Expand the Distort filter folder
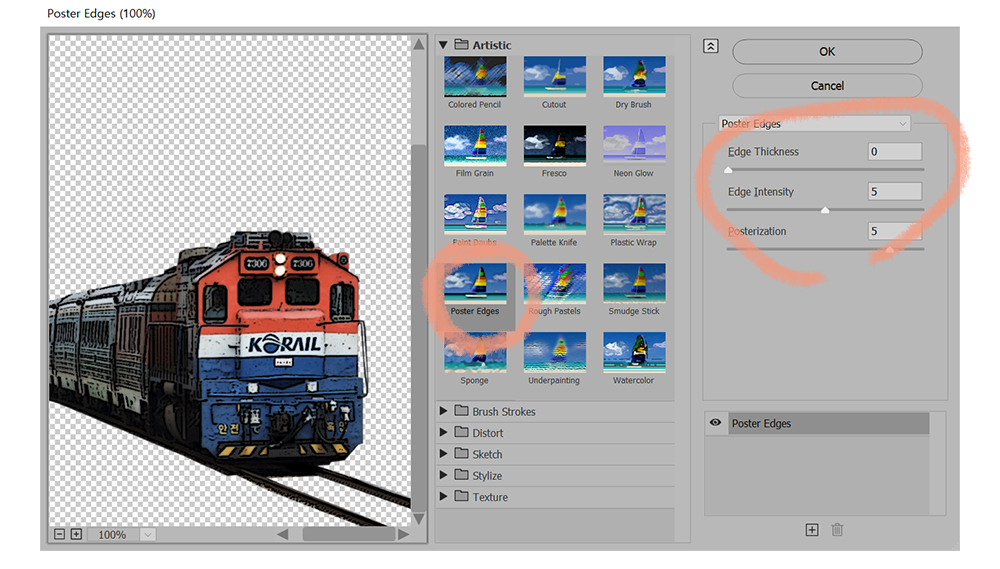 pos(443,432)
